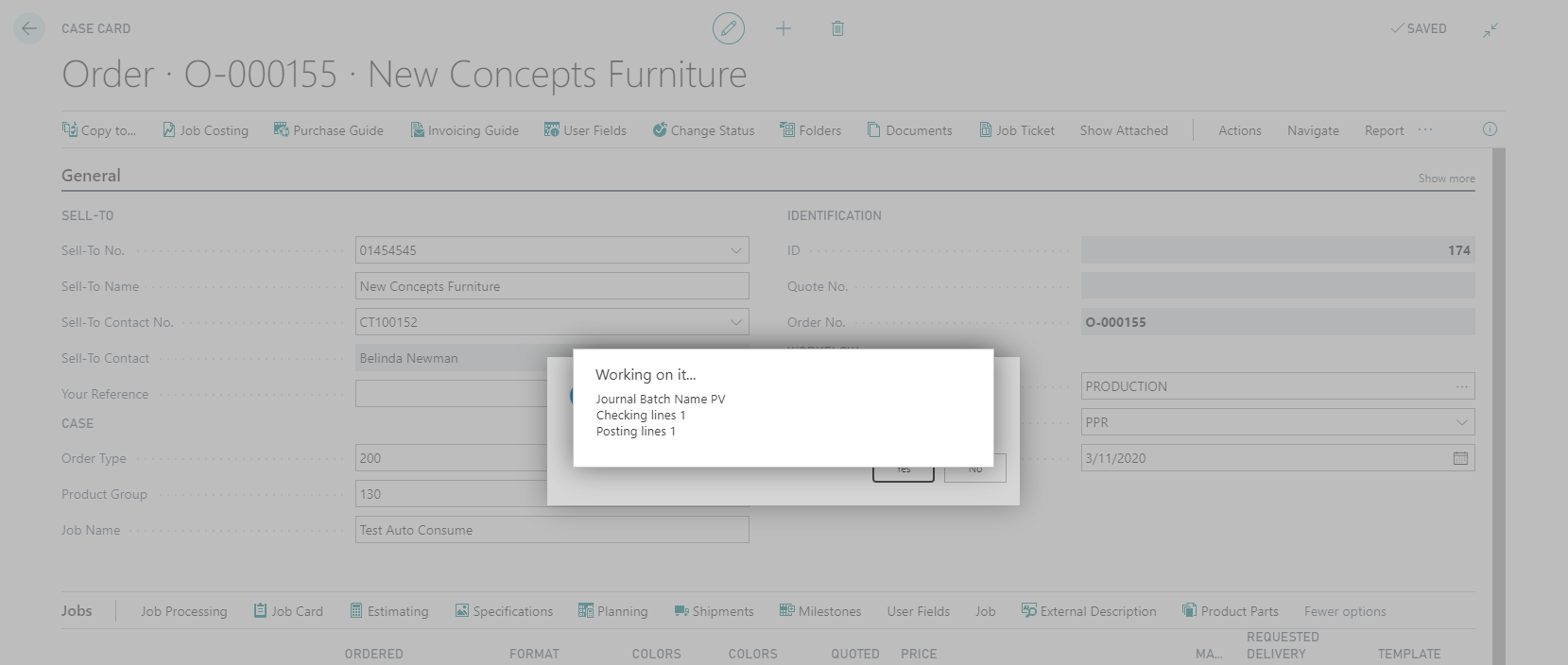Collapse the General section header
Image resolution: width=1568 pixels, height=665 pixels.
(91, 176)
